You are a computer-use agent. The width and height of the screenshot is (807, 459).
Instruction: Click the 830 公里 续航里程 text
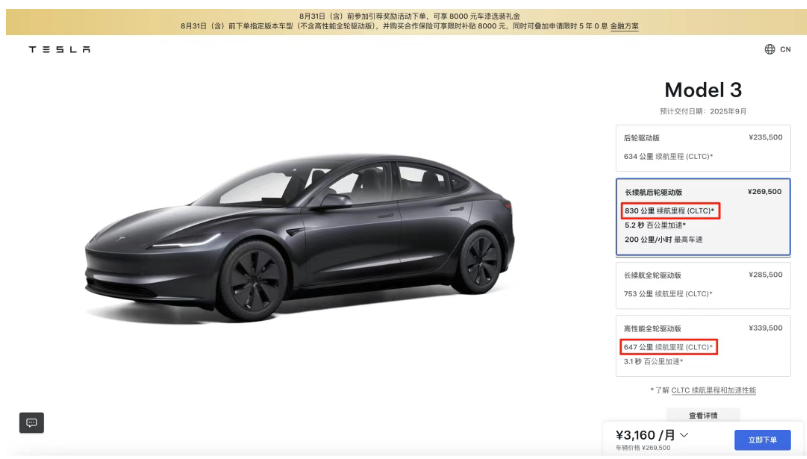(669, 210)
